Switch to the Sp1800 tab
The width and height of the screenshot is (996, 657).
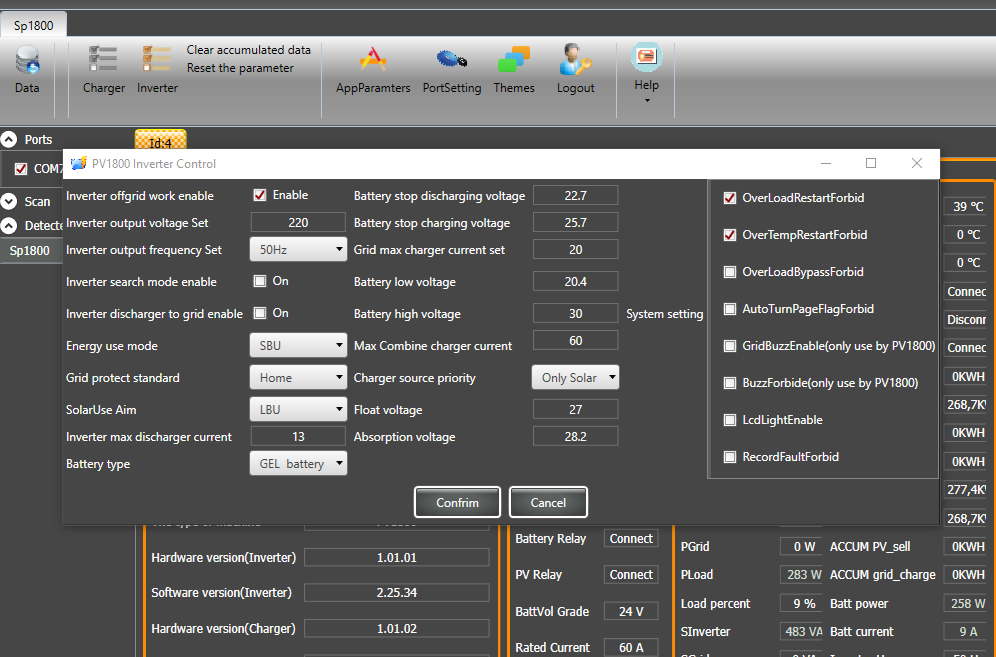click(x=34, y=25)
